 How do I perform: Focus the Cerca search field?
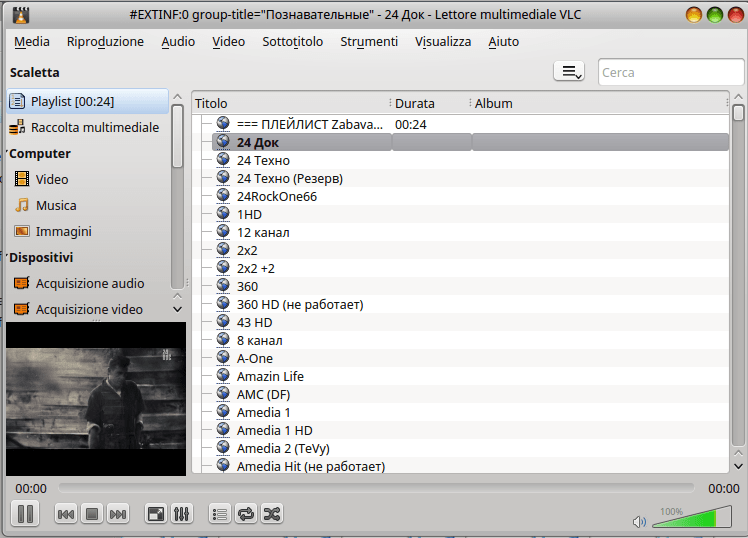(x=671, y=72)
